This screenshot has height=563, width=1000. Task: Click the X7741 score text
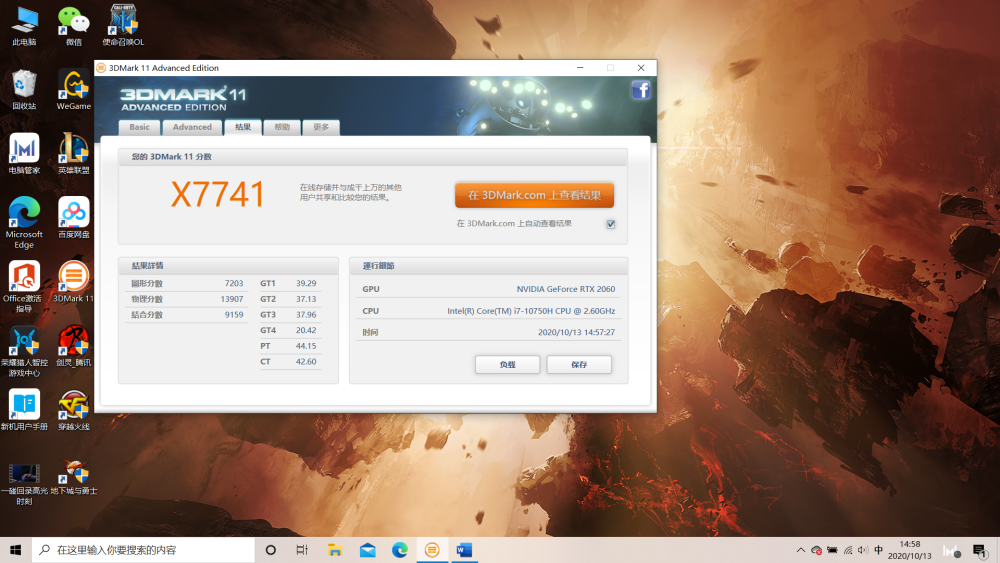coord(217,194)
